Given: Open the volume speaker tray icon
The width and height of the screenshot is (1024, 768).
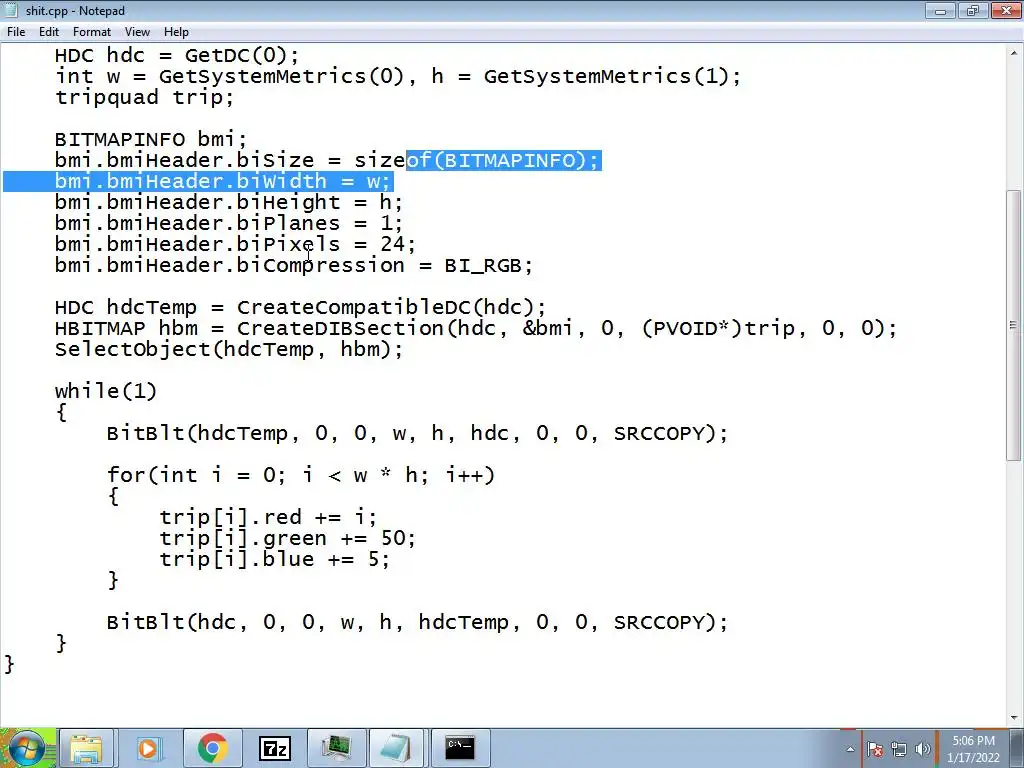Looking at the screenshot, I should coord(923,749).
